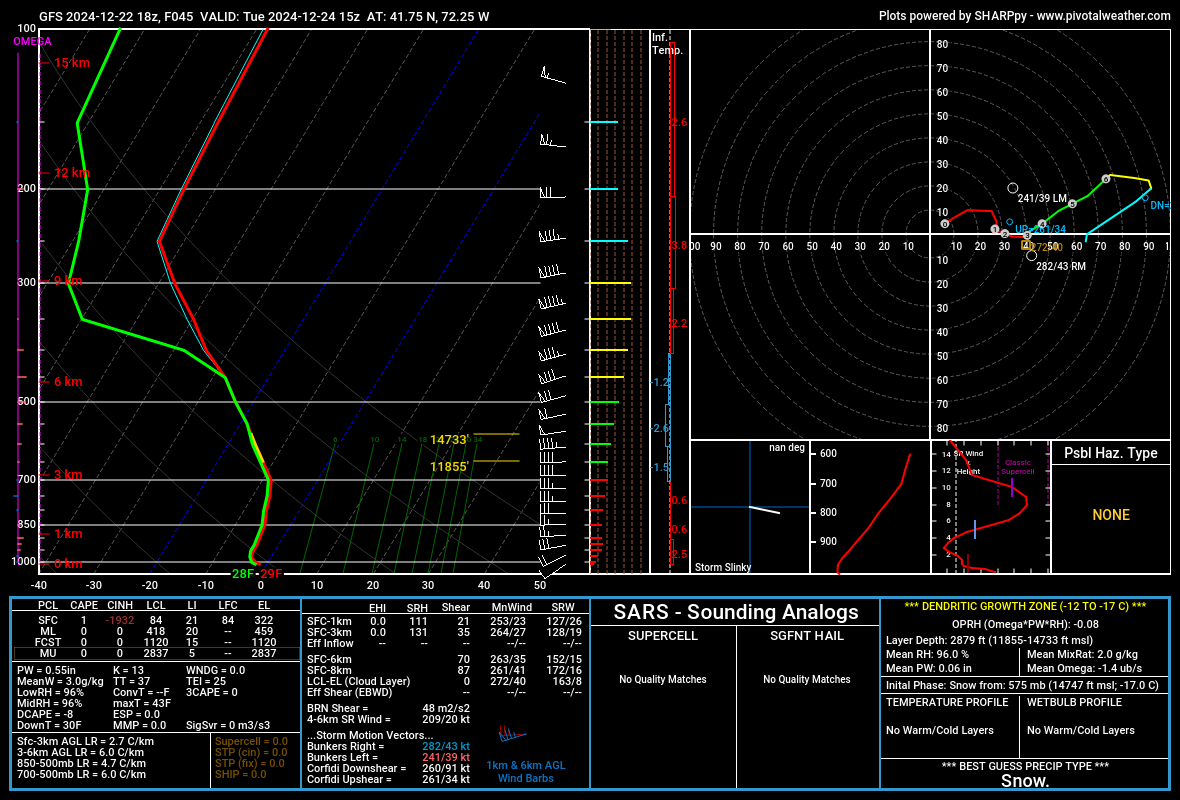Click the DCAPE = -8 value

[46, 714]
